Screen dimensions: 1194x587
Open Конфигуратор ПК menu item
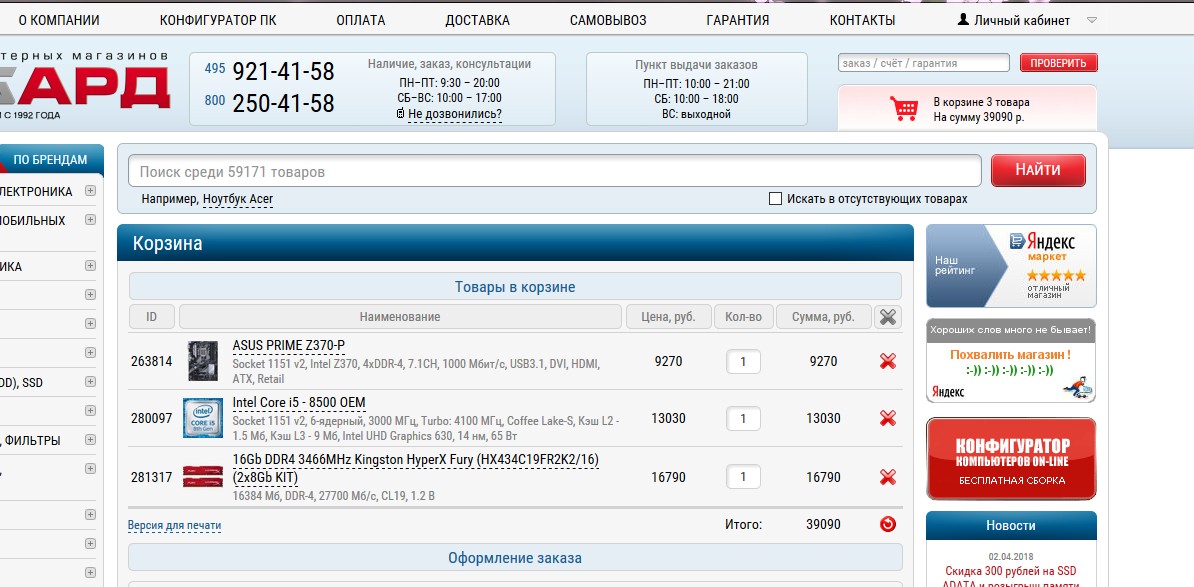tap(217, 20)
